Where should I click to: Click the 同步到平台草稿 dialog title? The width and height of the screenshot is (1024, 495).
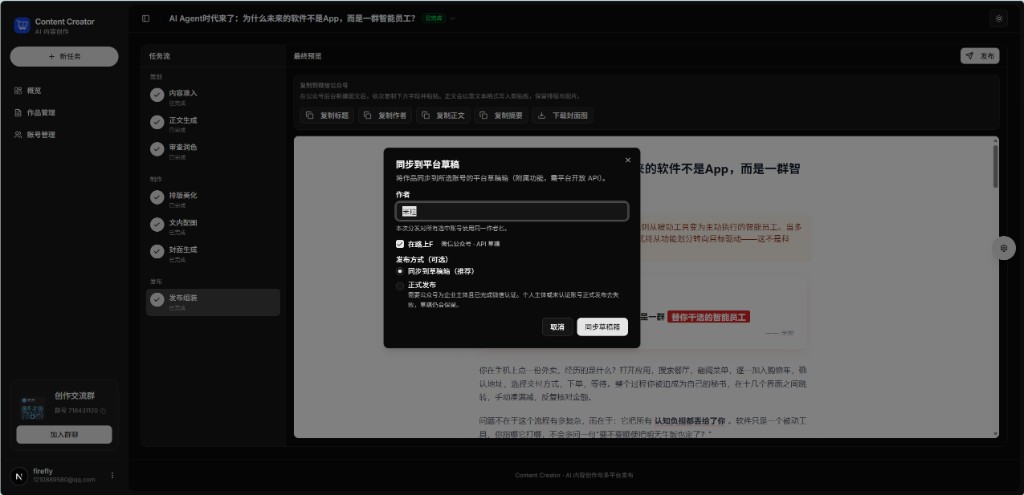point(427,165)
